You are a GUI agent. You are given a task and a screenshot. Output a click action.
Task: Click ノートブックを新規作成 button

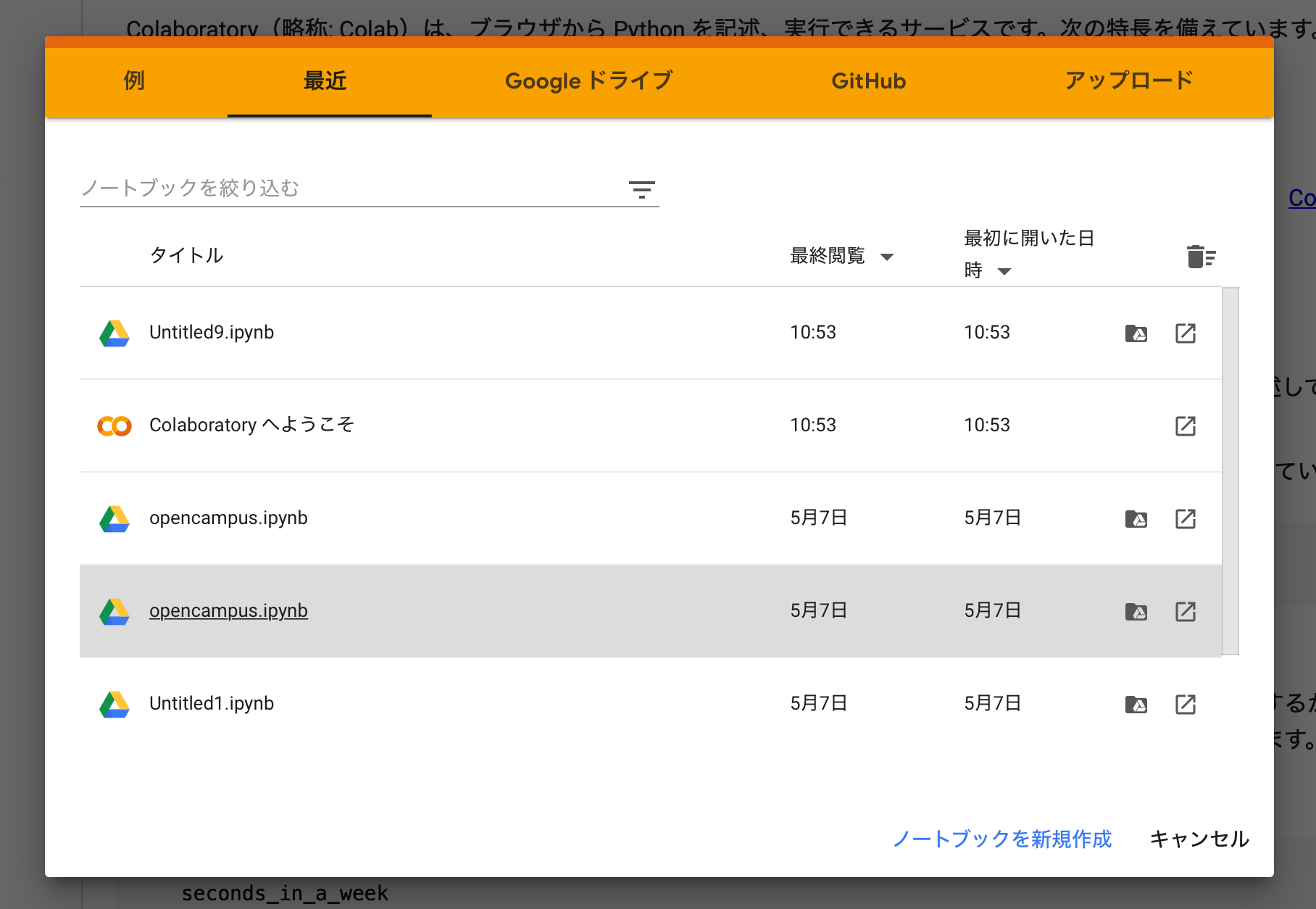1002,839
